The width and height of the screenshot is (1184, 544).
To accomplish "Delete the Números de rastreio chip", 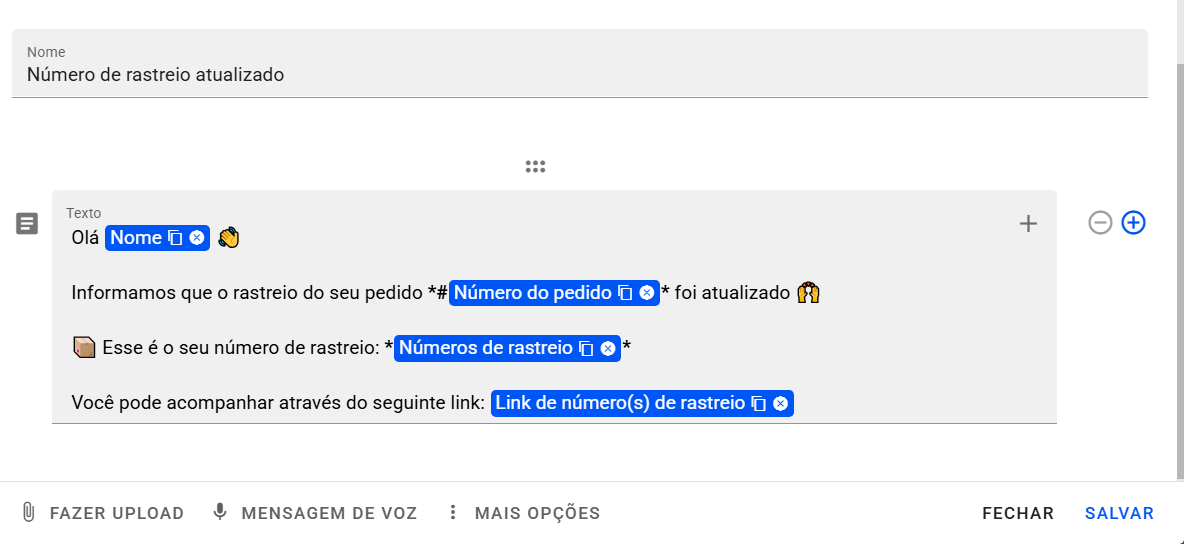I will click(608, 348).
